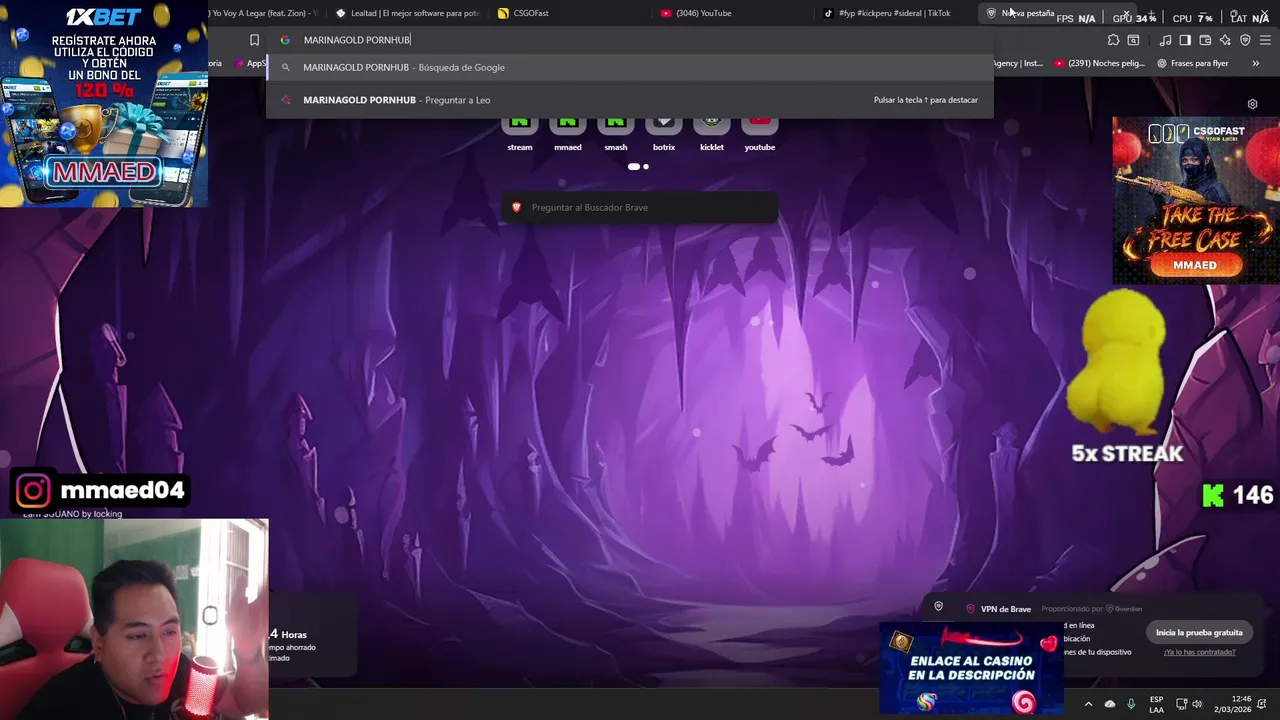Click Inicia la prueba gratuita button
This screenshot has height=720, width=1280.
click(x=1199, y=632)
